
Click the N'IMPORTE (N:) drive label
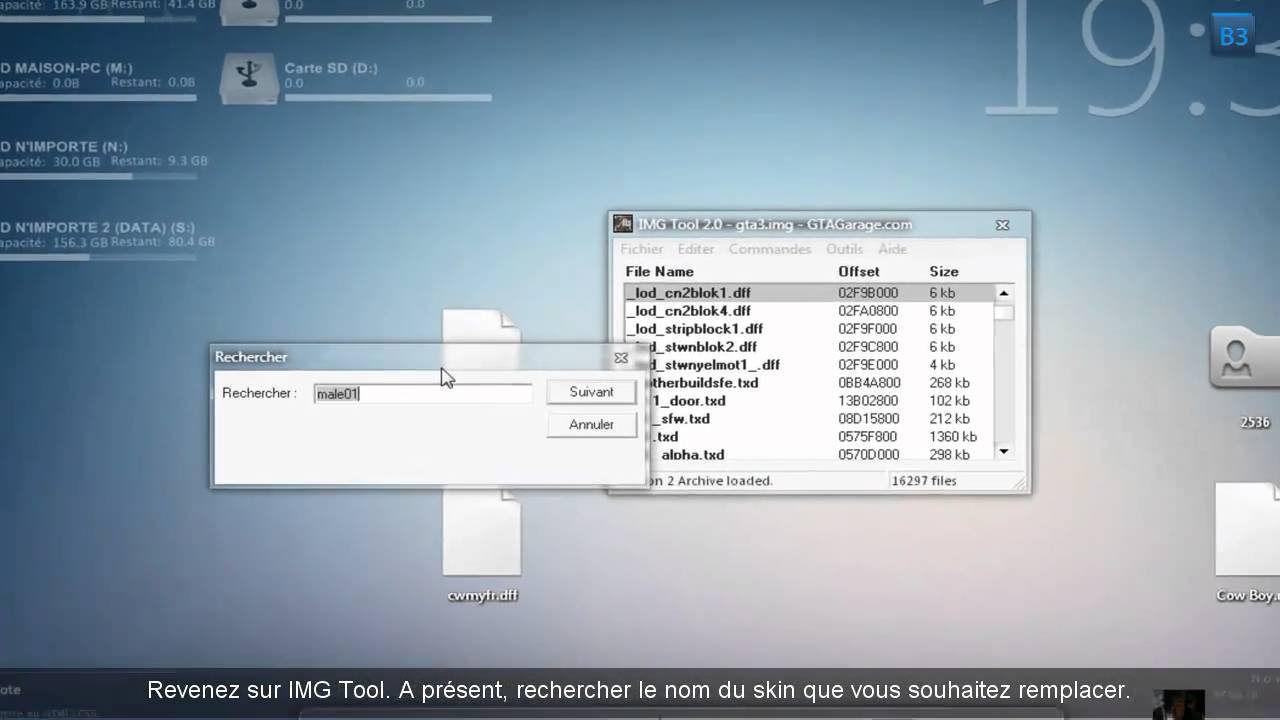62,147
